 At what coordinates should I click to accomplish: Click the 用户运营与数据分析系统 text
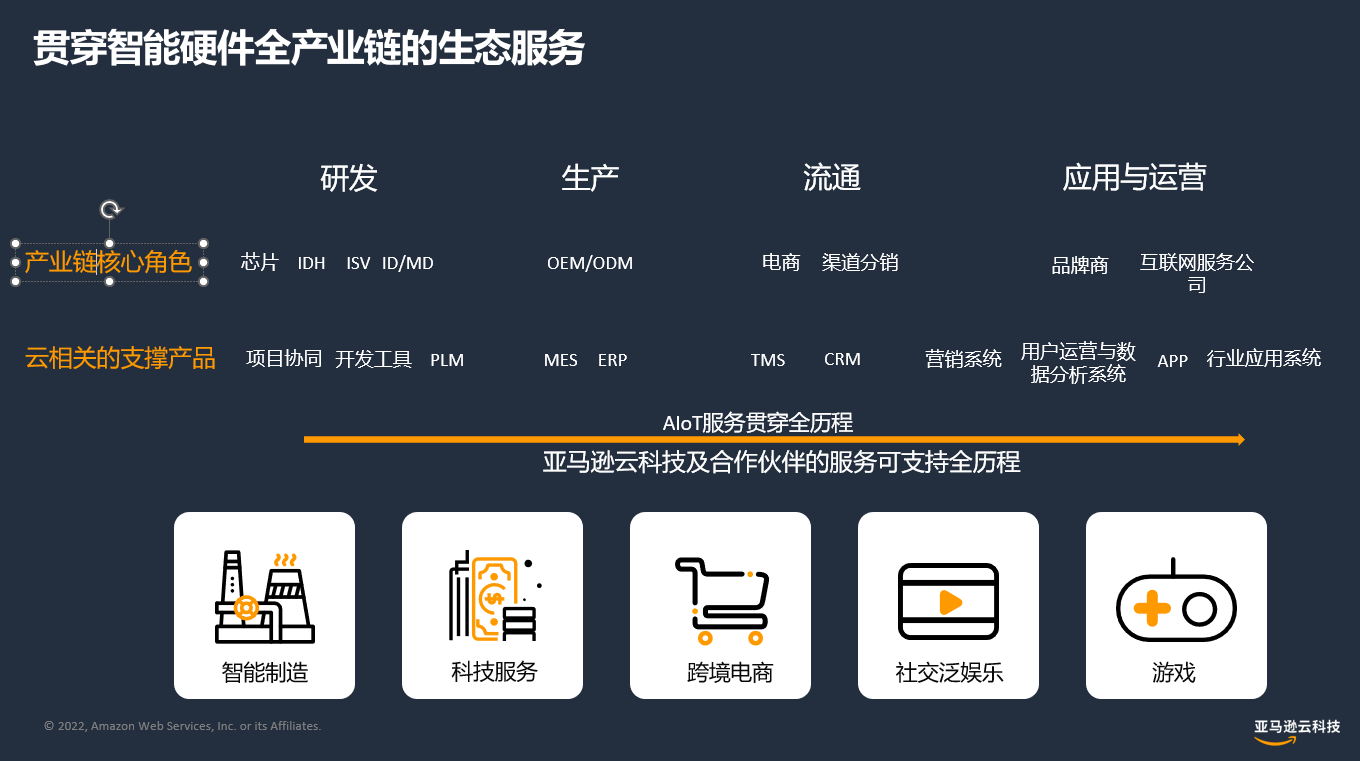point(1078,362)
